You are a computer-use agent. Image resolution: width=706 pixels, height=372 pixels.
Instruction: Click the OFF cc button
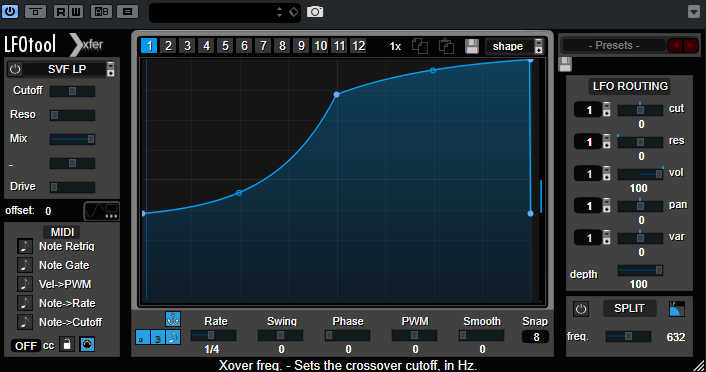pos(26,345)
